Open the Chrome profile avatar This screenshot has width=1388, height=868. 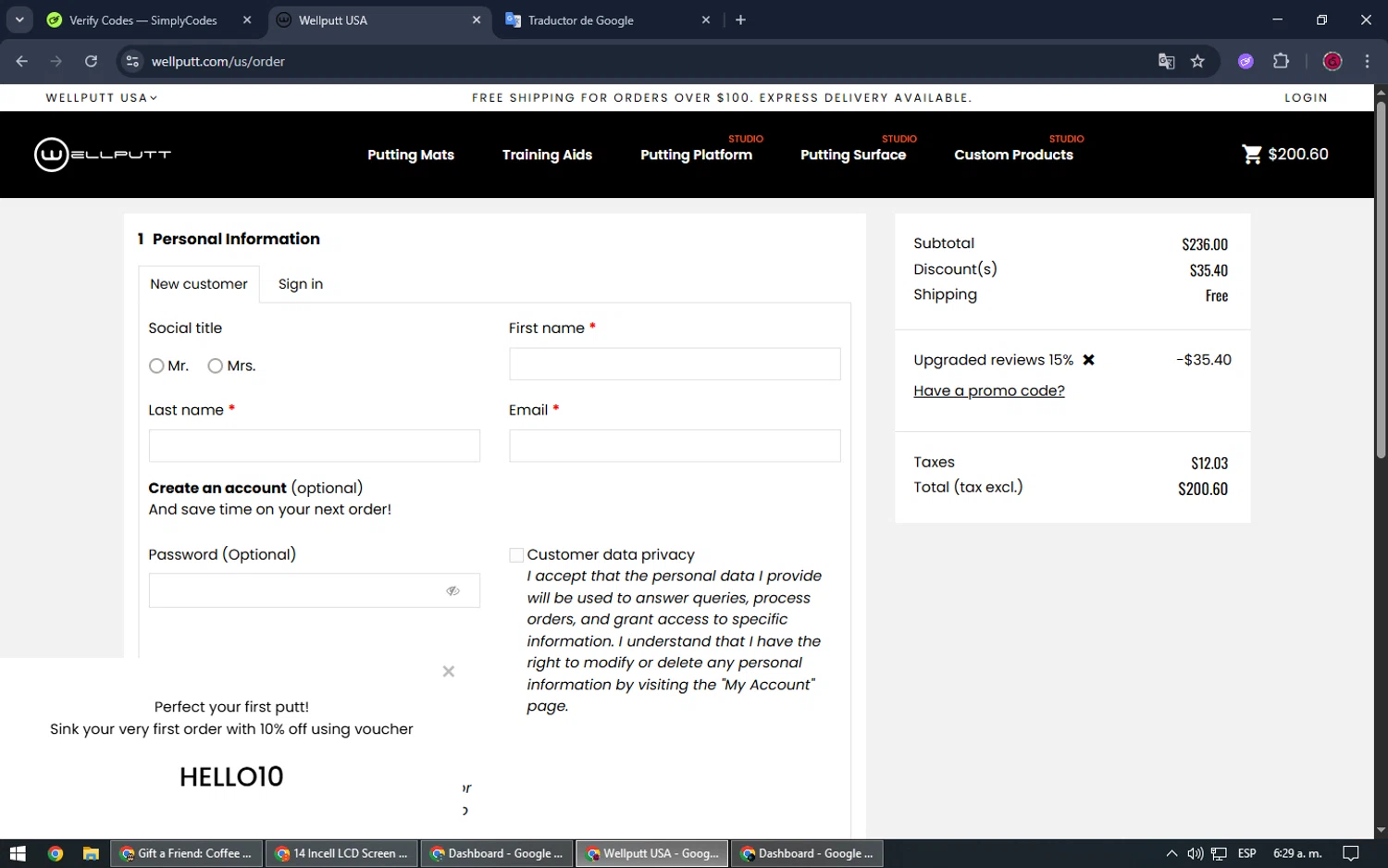(1332, 61)
